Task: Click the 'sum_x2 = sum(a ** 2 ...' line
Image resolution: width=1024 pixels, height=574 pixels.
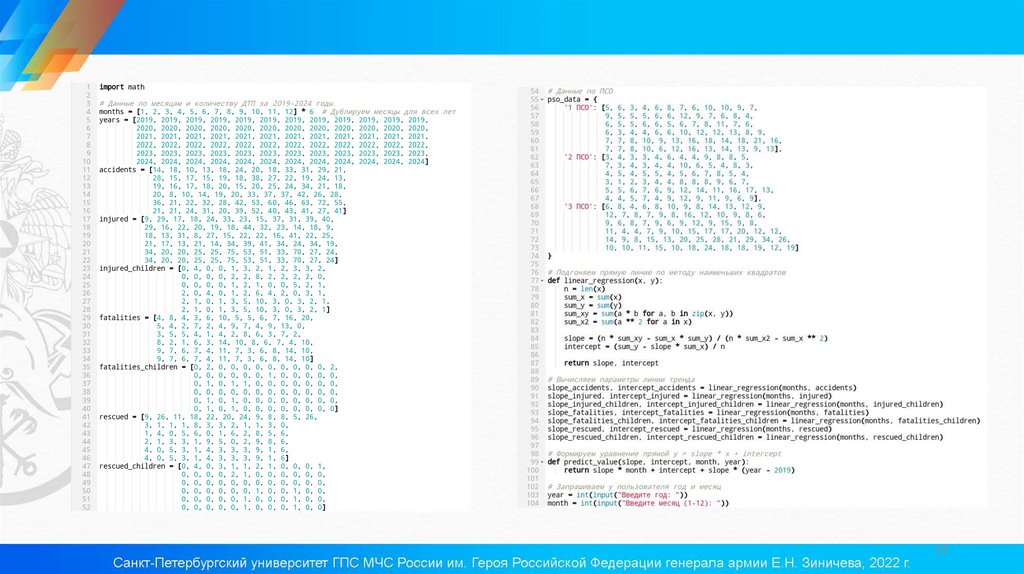Action: tap(628, 322)
